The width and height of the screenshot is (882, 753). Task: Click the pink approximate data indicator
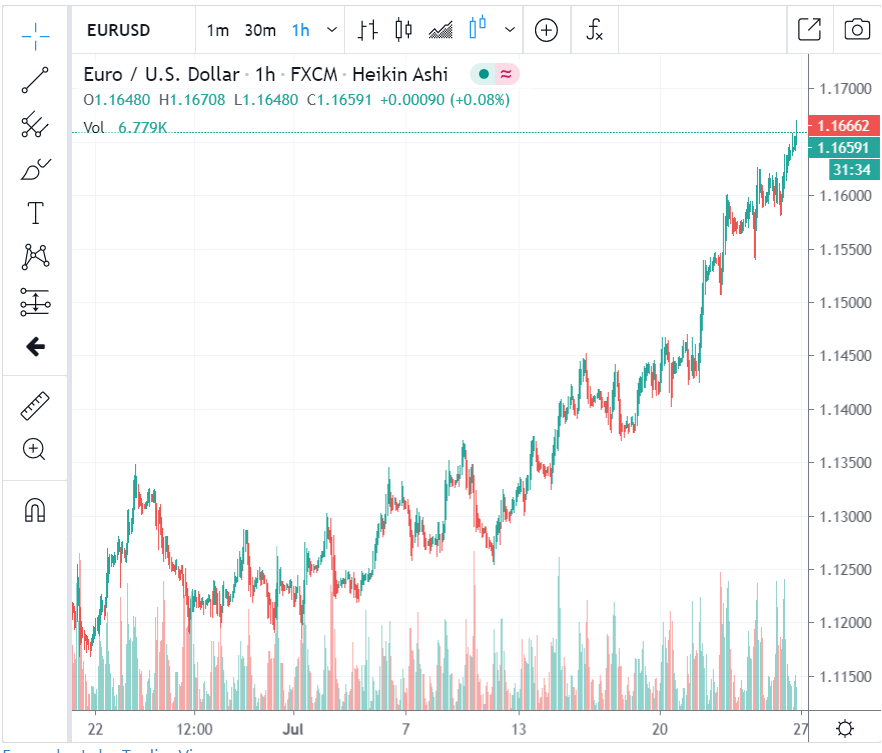(506, 74)
